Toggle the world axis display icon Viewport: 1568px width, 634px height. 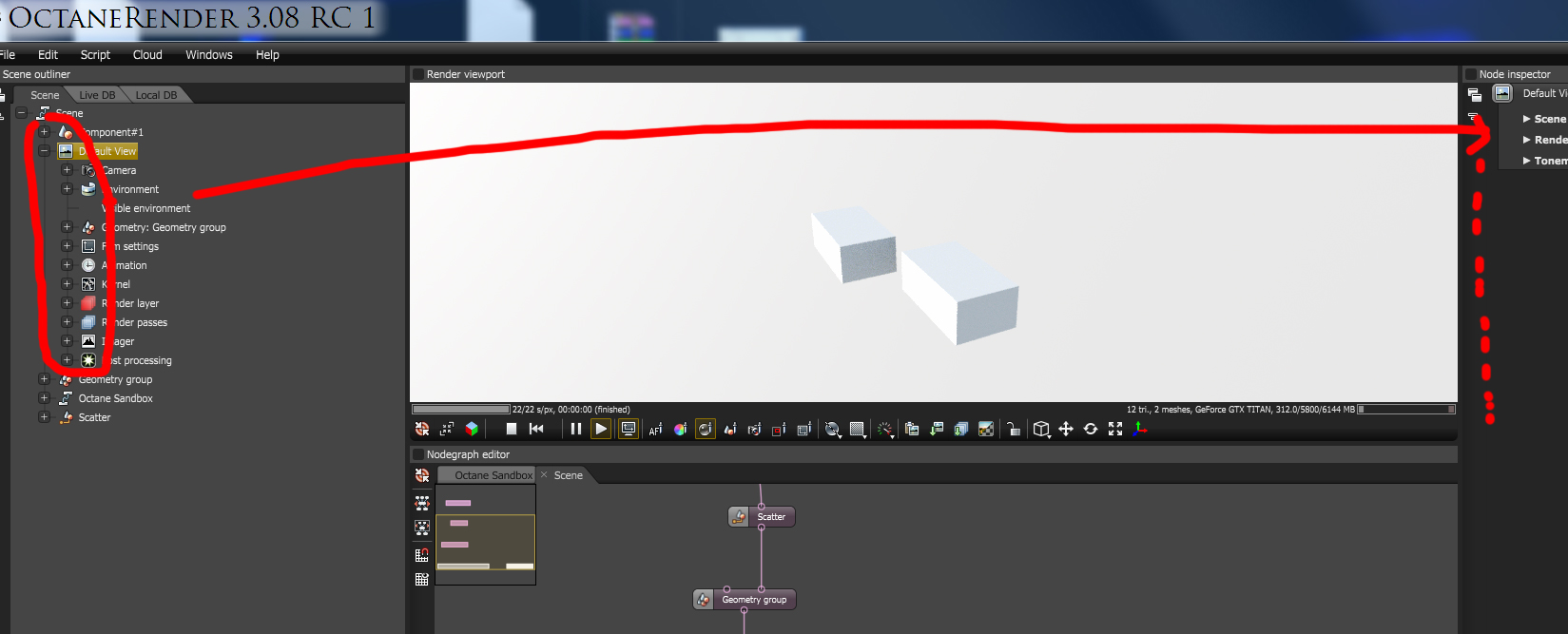click(1140, 430)
